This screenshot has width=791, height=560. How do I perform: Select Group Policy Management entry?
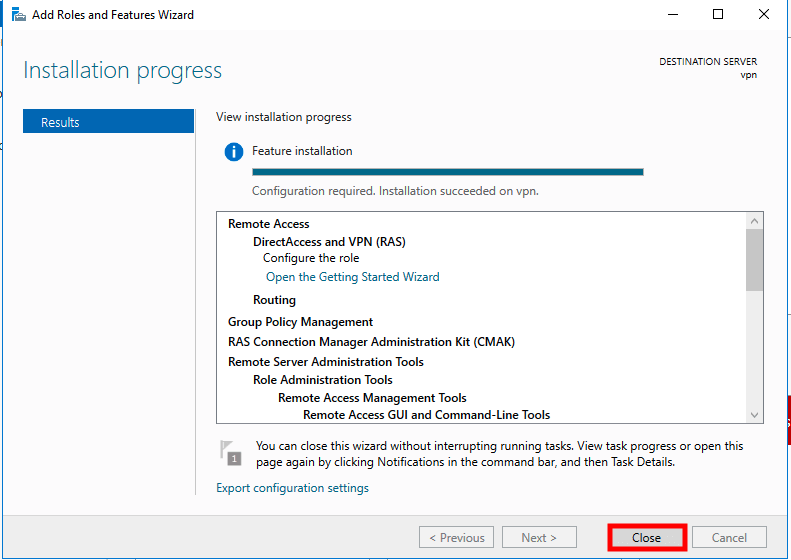tap(300, 322)
